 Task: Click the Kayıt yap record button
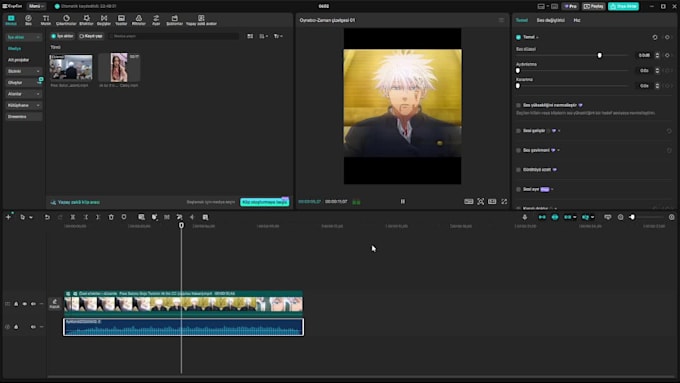[x=91, y=36]
